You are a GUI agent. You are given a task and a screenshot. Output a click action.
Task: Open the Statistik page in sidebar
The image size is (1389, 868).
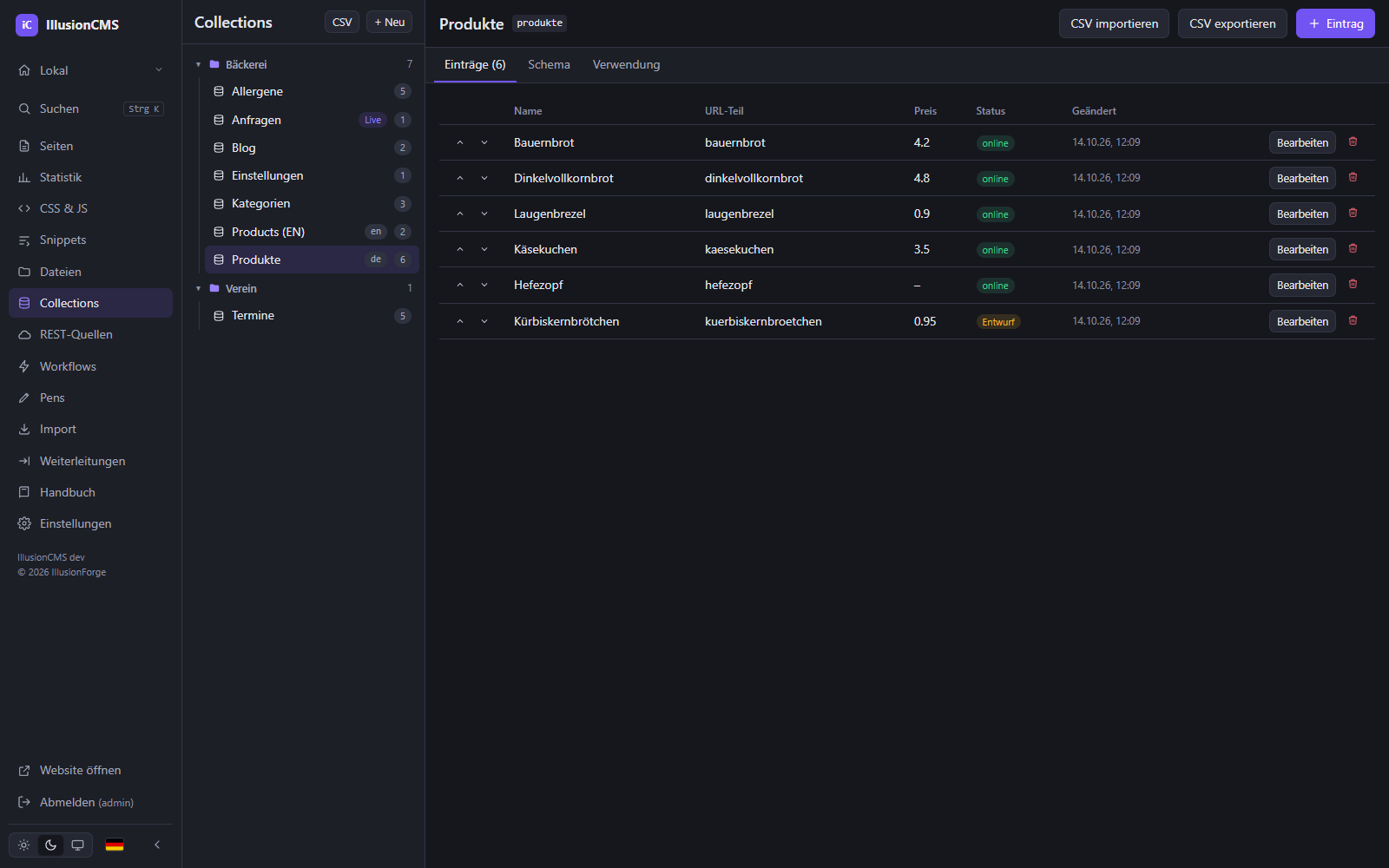pos(90,177)
